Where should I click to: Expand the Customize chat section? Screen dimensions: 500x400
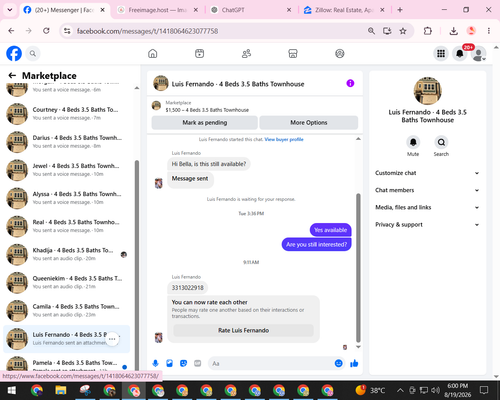point(427,173)
